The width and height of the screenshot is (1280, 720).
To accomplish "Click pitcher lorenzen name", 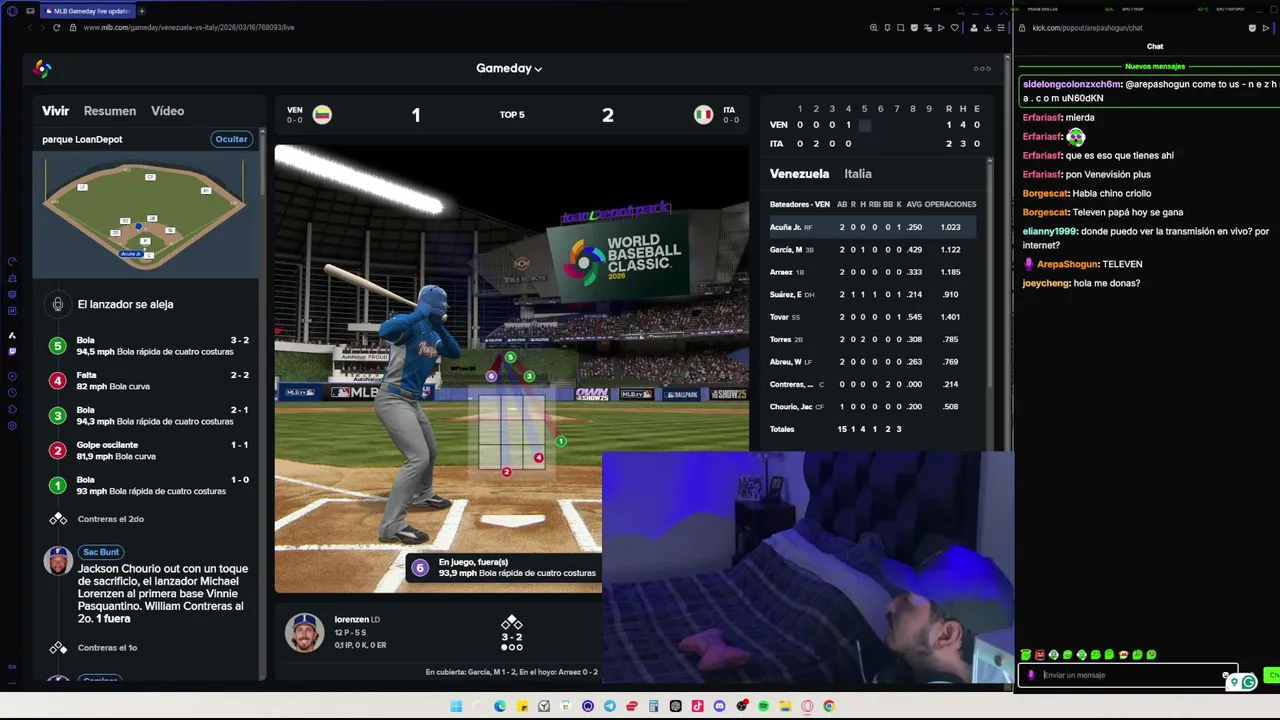I will point(351,620).
